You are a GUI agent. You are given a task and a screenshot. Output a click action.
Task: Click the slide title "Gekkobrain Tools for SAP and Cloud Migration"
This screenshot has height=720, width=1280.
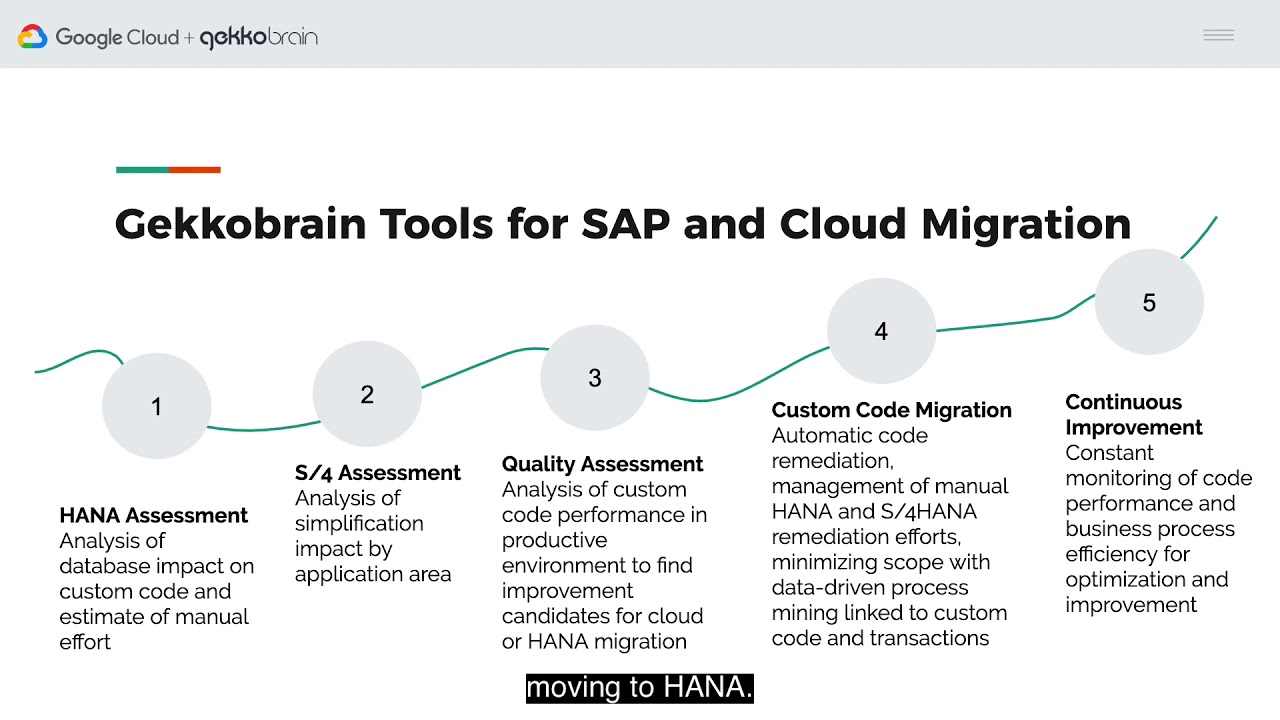point(623,224)
